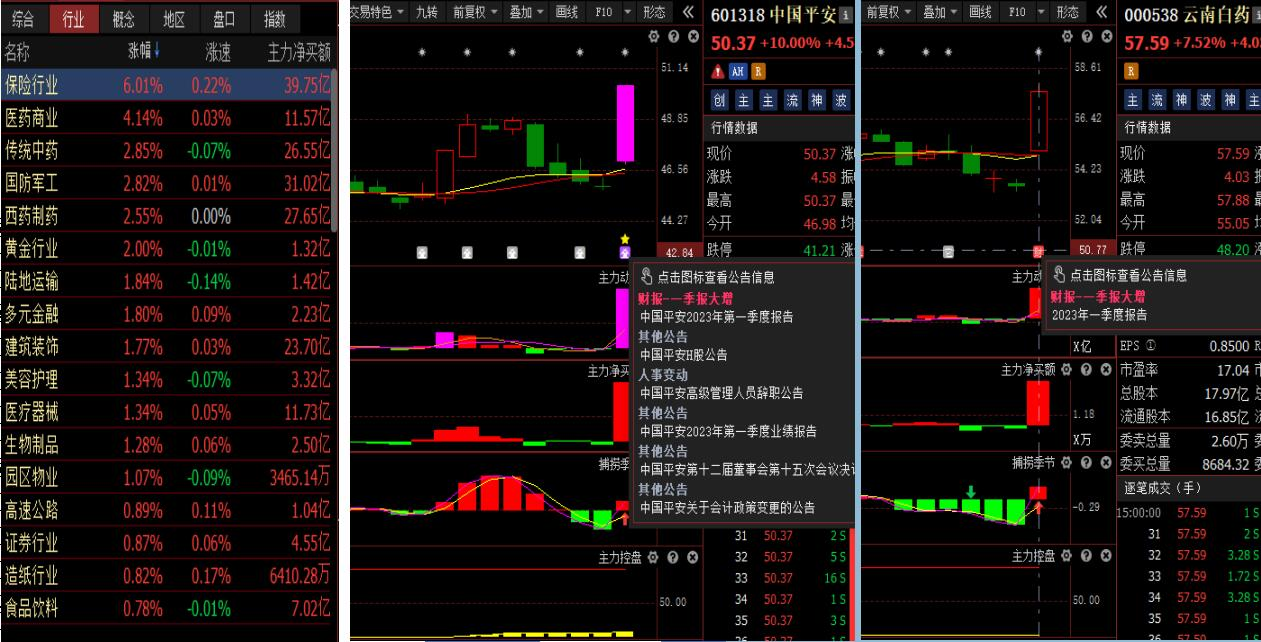Click 九转 button in 中国平安 toolbar
1261x642 pixels.
(x=427, y=12)
